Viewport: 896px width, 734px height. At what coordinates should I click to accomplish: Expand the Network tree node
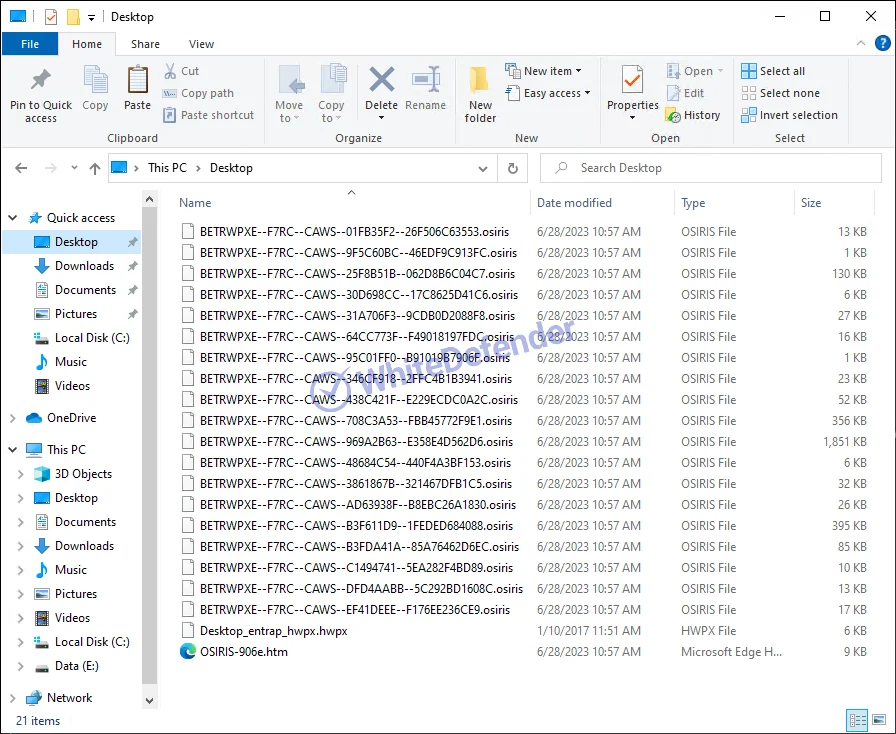(13, 698)
